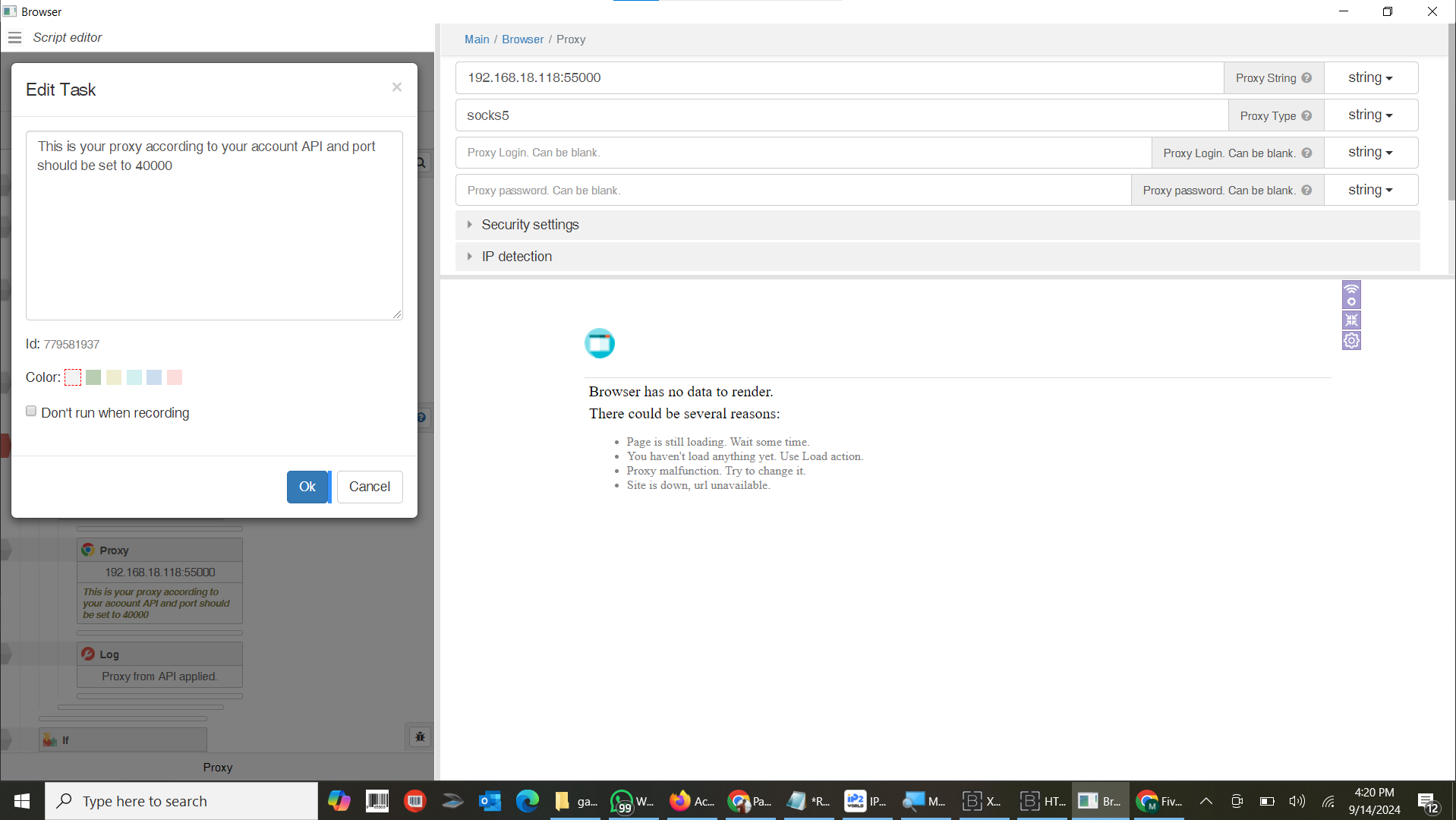Select the green color swatch
1456x820 pixels.
click(x=93, y=377)
